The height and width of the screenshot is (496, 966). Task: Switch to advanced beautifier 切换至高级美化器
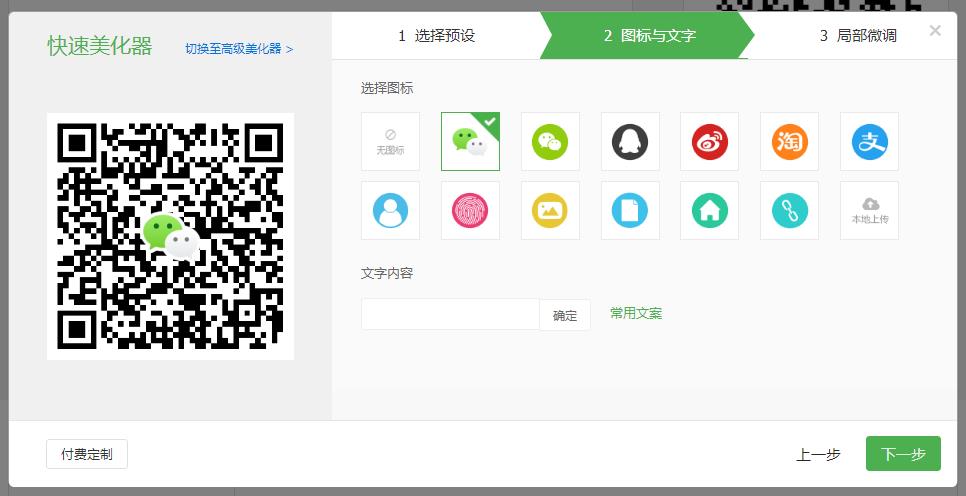pyautogui.click(x=239, y=49)
